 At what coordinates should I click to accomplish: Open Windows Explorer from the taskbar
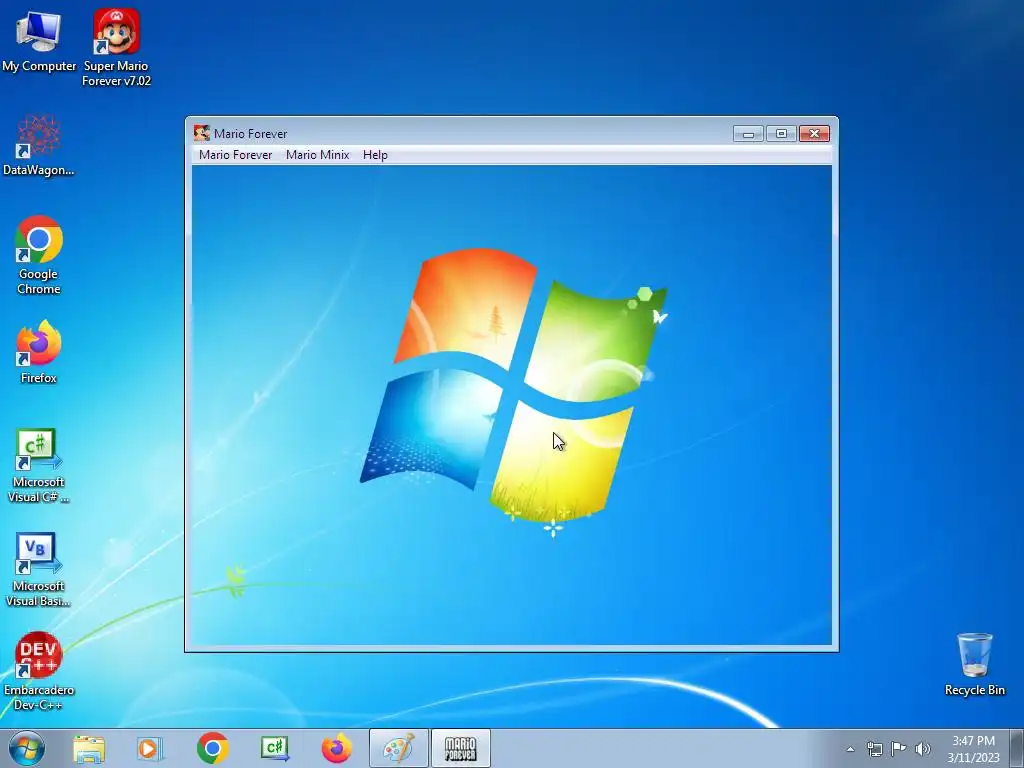[x=89, y=748]
